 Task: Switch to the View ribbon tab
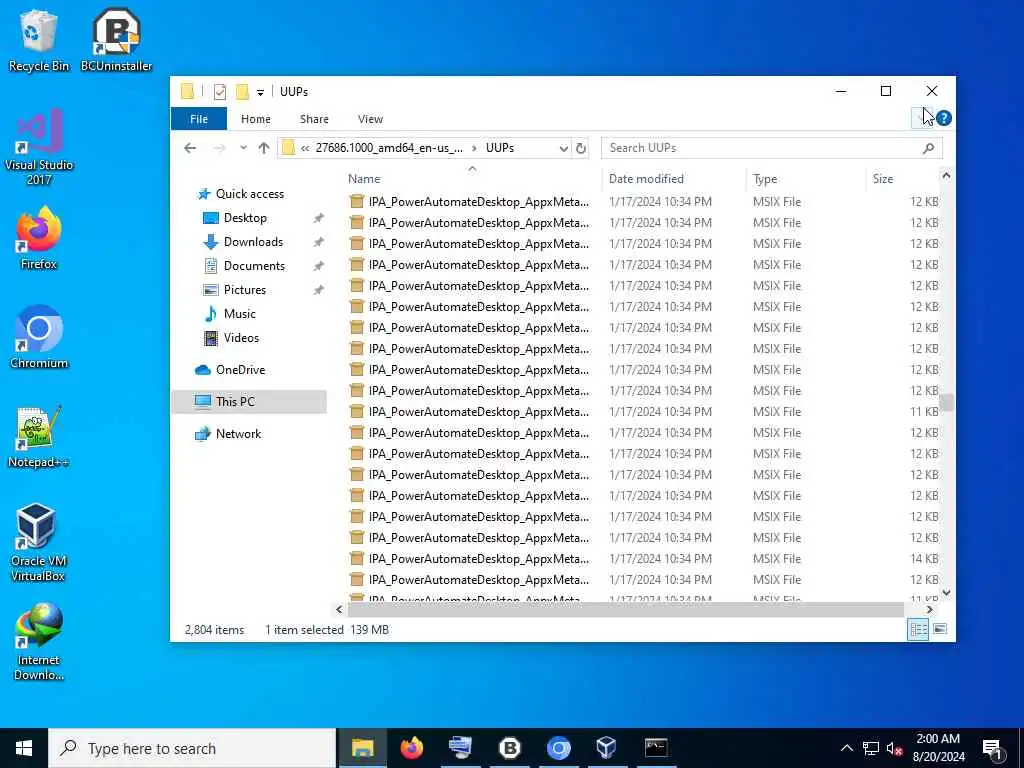coord(370,119)
